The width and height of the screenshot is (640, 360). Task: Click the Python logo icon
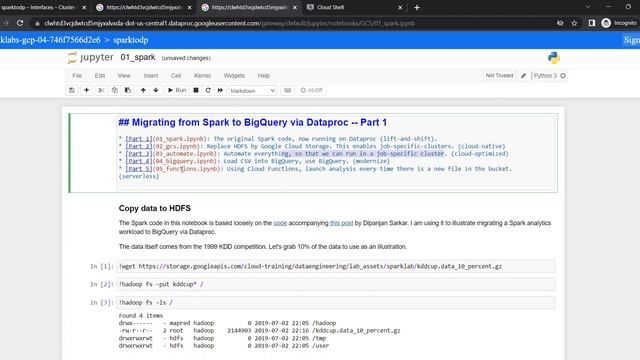coord(554,58)
